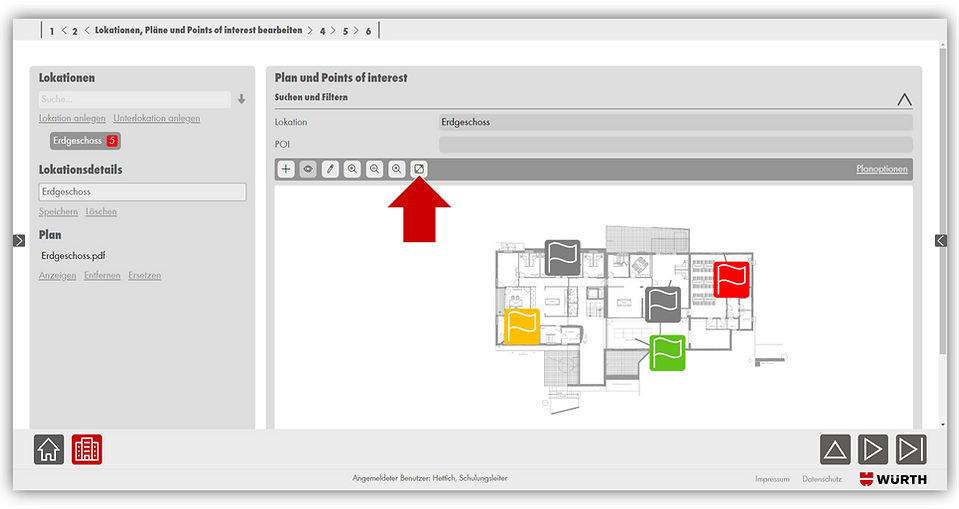Zoom out of the floor plan
This screenshot has width=959, height=509.
pyautogui.click(x=374, y=169)
